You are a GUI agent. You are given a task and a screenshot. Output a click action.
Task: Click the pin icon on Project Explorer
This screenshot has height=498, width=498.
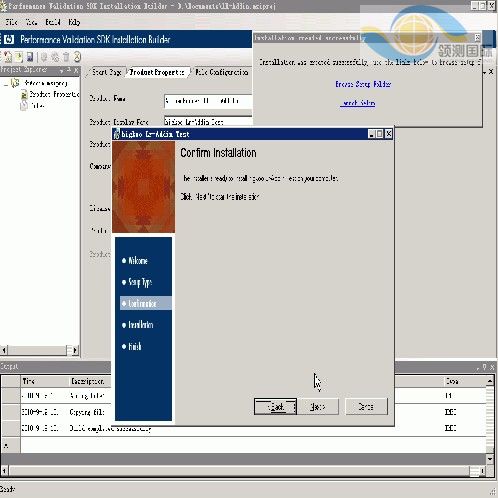(x=69, y=70)
